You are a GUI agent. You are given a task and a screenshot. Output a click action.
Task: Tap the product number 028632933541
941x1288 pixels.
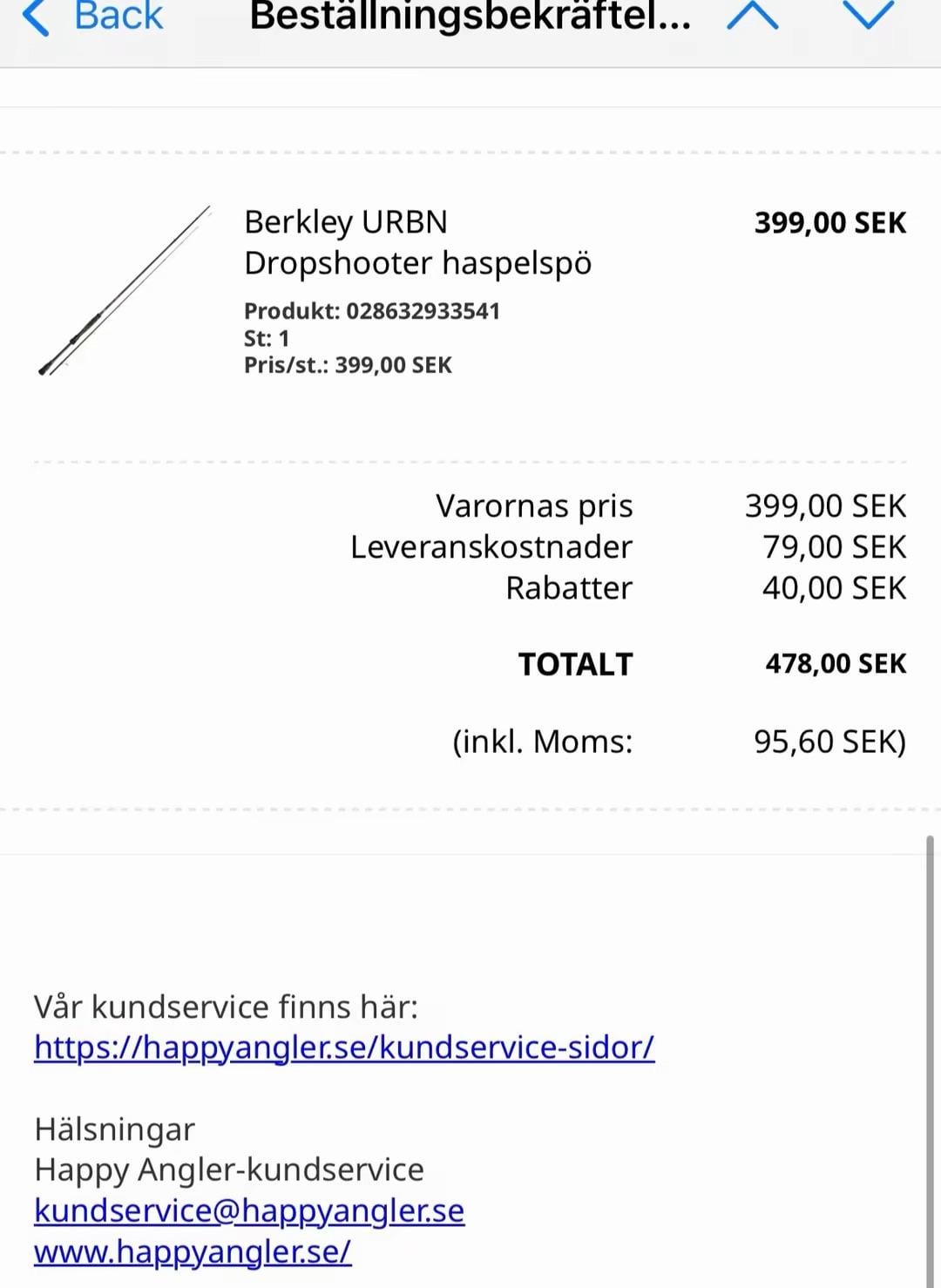tap(423, 311)
